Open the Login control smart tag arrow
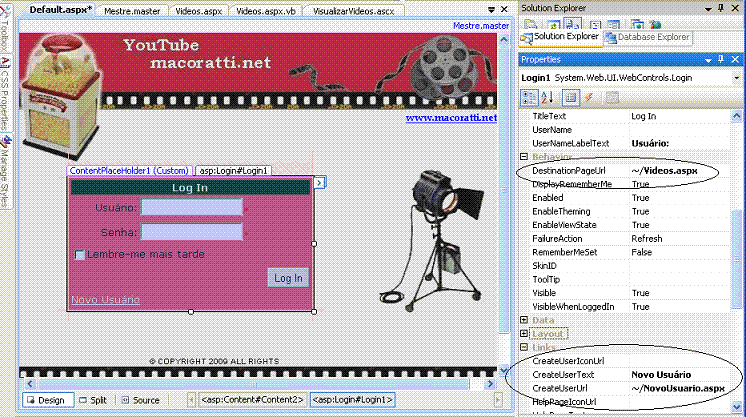The image size is (746, 417). pyautogui.click(x=319, y=182)
